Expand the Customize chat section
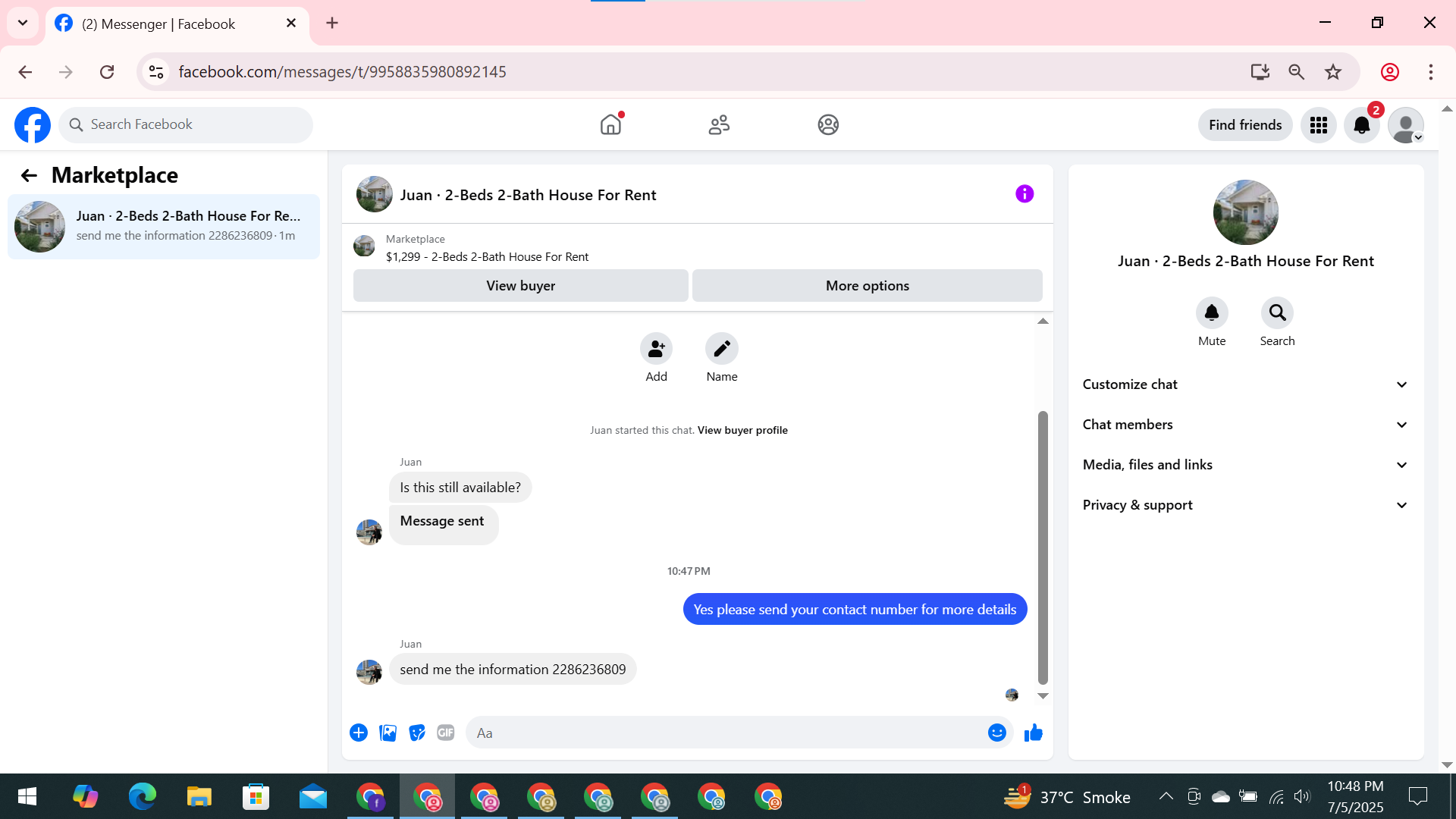 point(1244,384)
